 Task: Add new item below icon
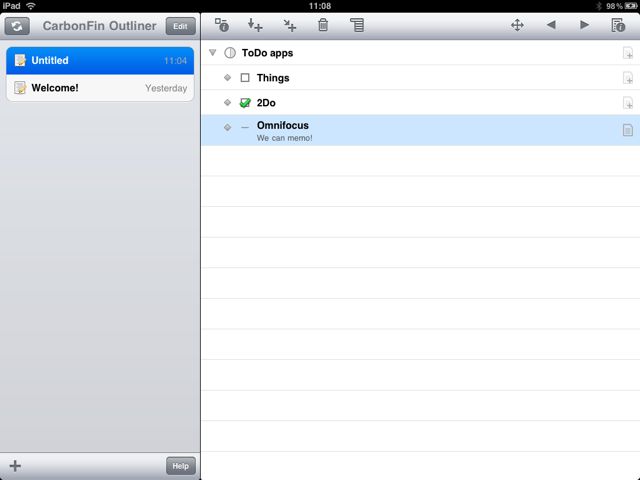255,25
